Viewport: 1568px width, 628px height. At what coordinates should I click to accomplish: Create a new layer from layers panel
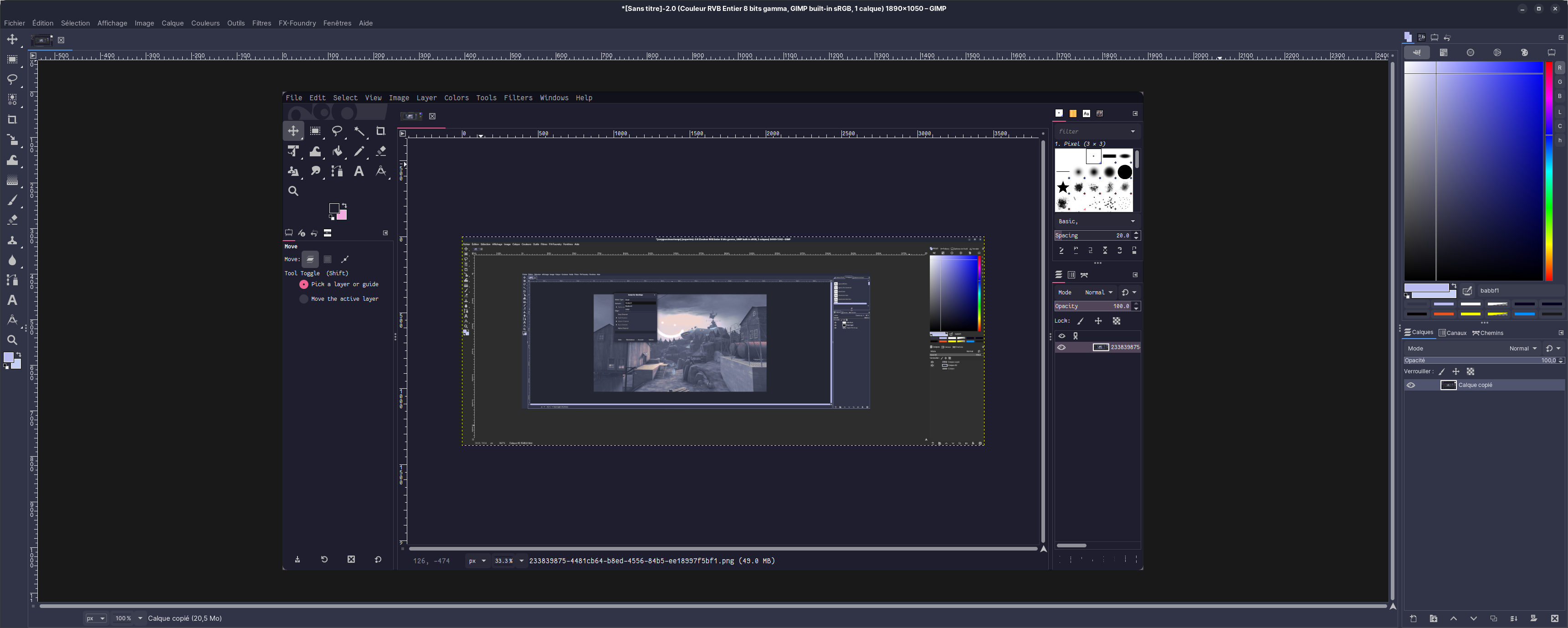pyautogui.click(x=1414, y=618)
